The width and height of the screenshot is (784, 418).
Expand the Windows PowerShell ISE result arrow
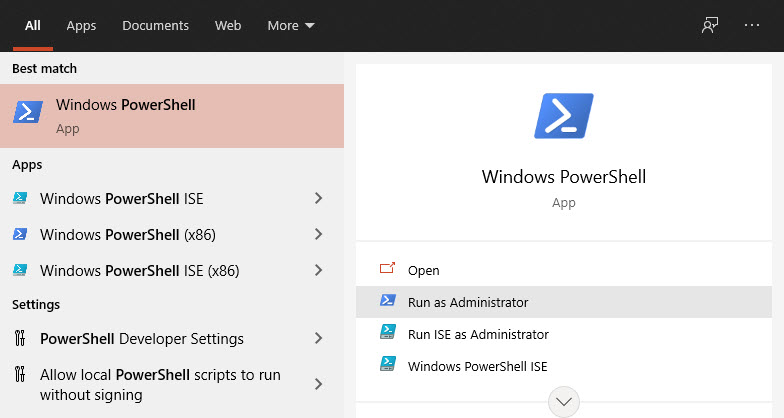tap(318, 198)
